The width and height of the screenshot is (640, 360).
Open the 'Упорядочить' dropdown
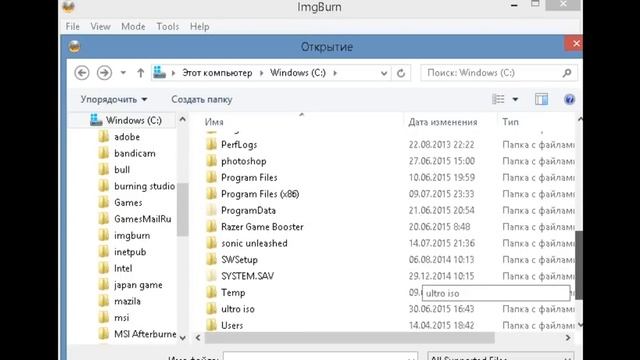click(113, 99)
